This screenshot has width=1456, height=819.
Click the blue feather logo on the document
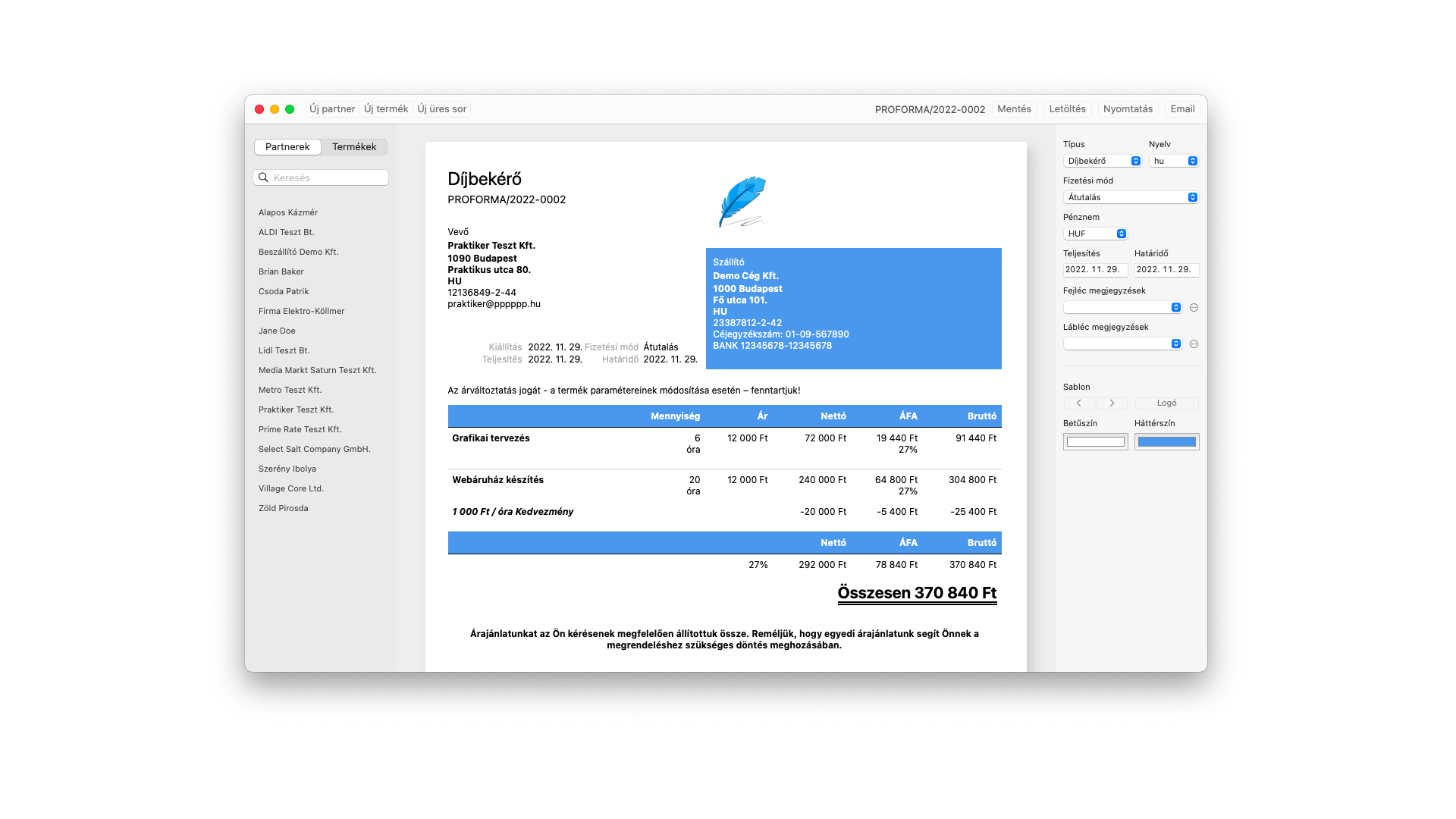pyautogui.click(x=741, y=200)
